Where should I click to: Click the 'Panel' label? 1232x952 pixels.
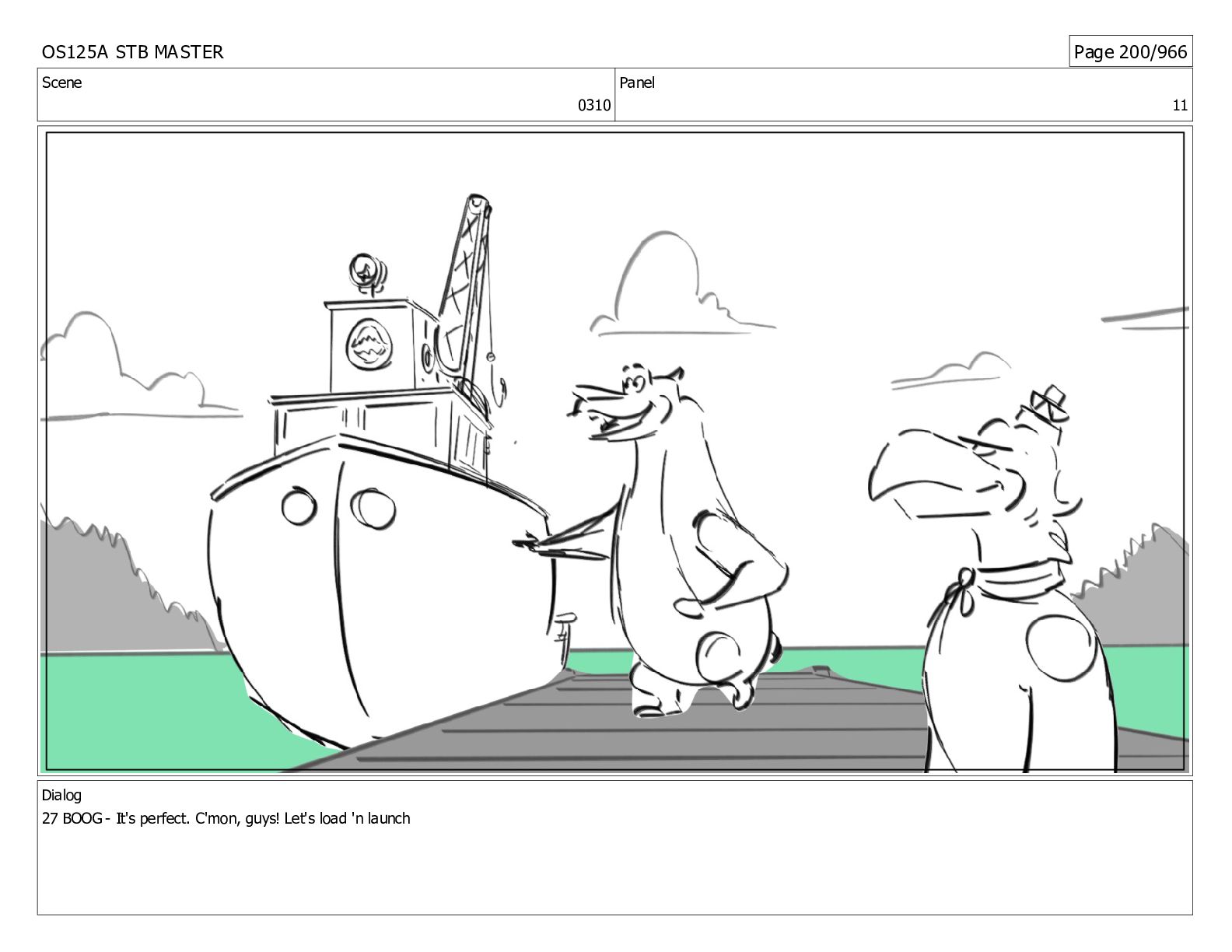[637, 82]
